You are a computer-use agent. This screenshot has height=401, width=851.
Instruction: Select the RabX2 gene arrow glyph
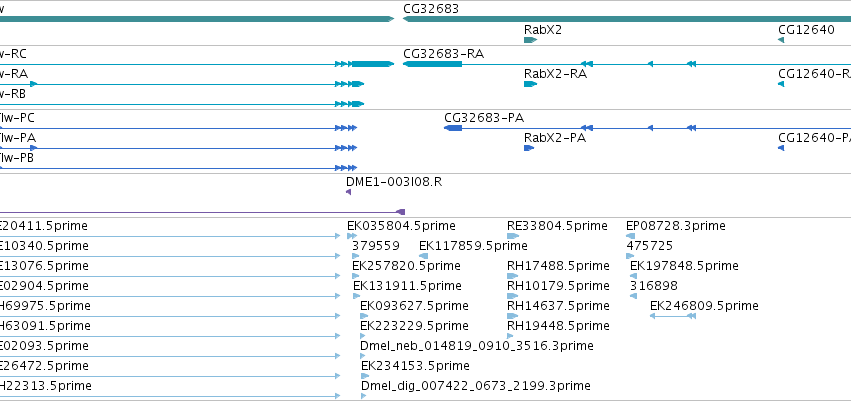[x=530, y=40]
